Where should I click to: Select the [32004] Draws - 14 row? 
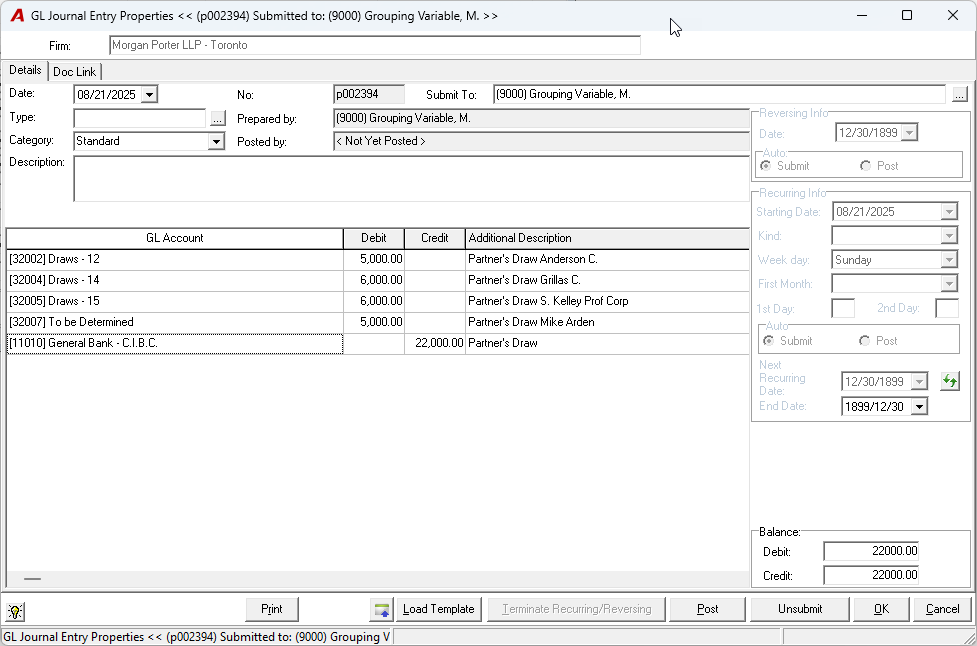[378, 280]
